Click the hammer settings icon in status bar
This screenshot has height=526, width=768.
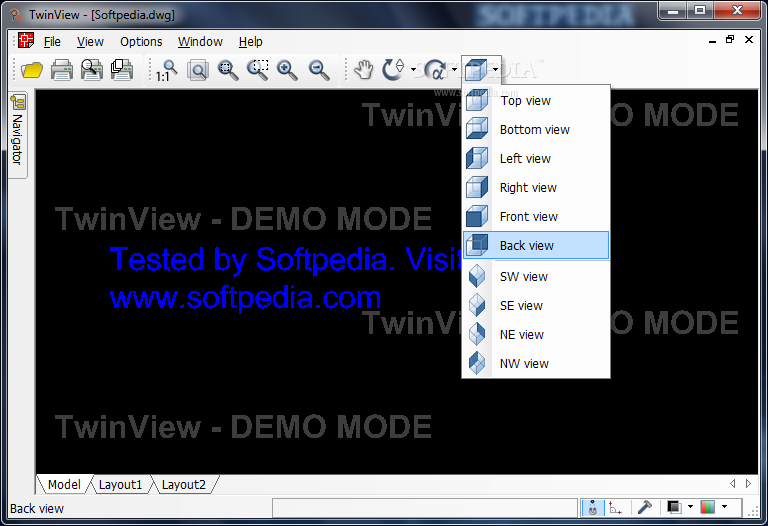pyautogui.click(x=645, y=507)
